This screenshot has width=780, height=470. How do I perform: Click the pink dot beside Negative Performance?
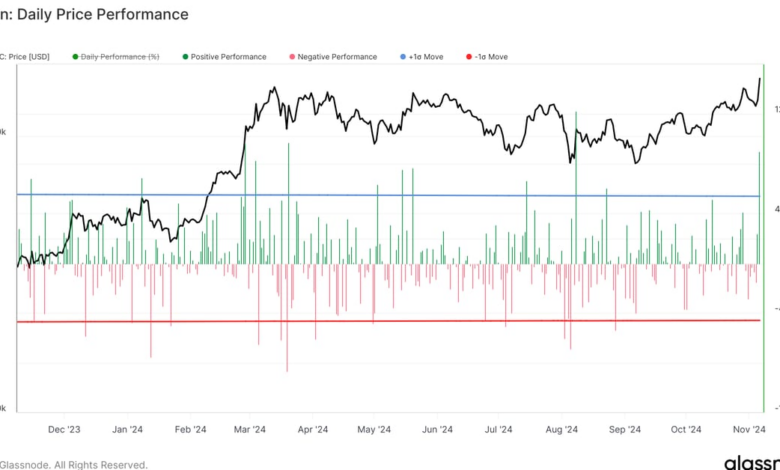click(291, 57)
